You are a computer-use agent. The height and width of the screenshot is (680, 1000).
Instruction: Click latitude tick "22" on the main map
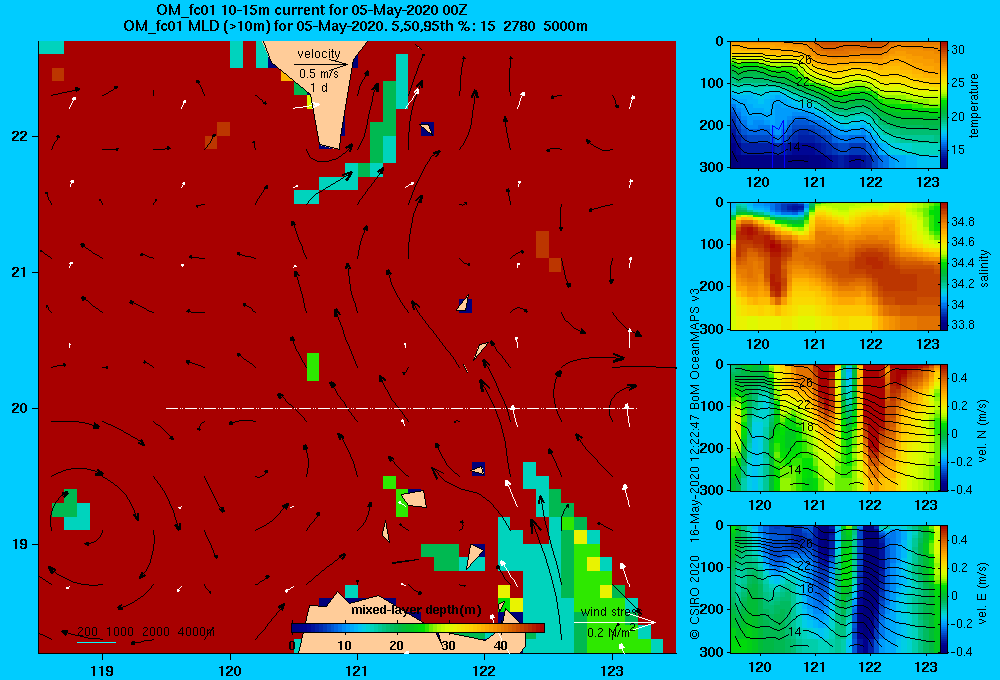point(19,137)
